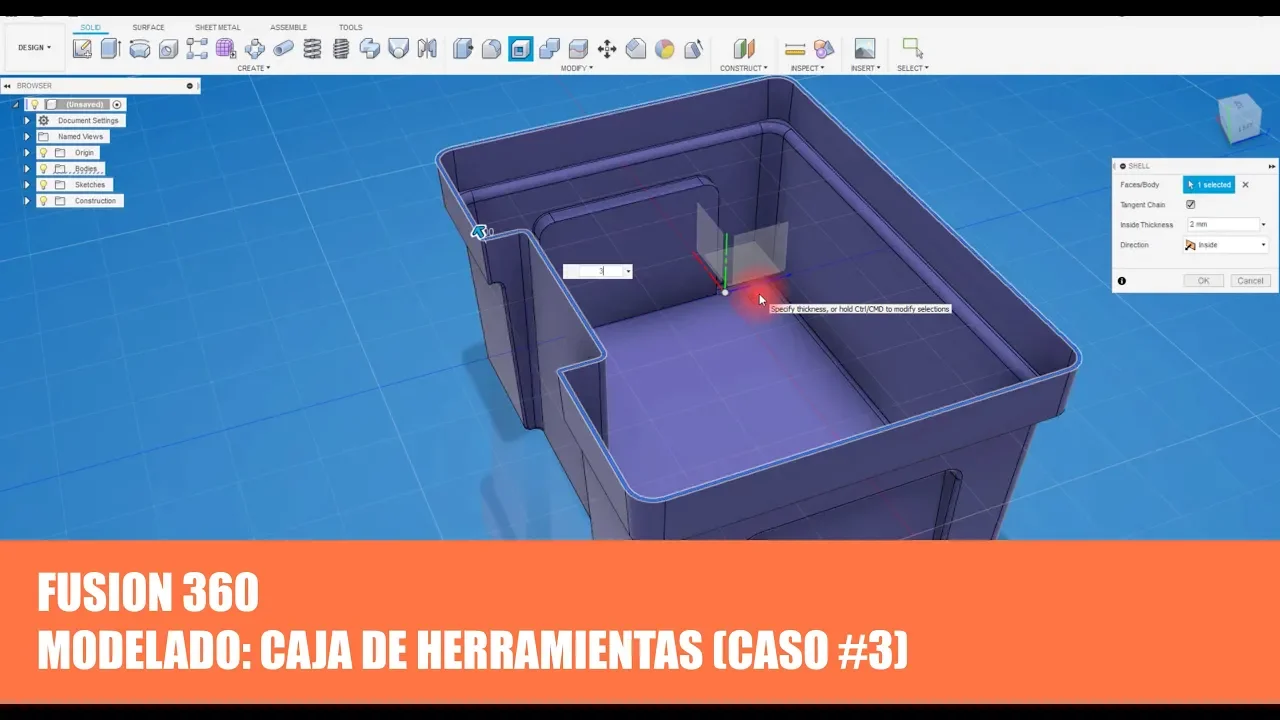Viewport: 1280px width, 720px height.
Task: Collapse the Unsaved root component node
Action: click(16, 104)
